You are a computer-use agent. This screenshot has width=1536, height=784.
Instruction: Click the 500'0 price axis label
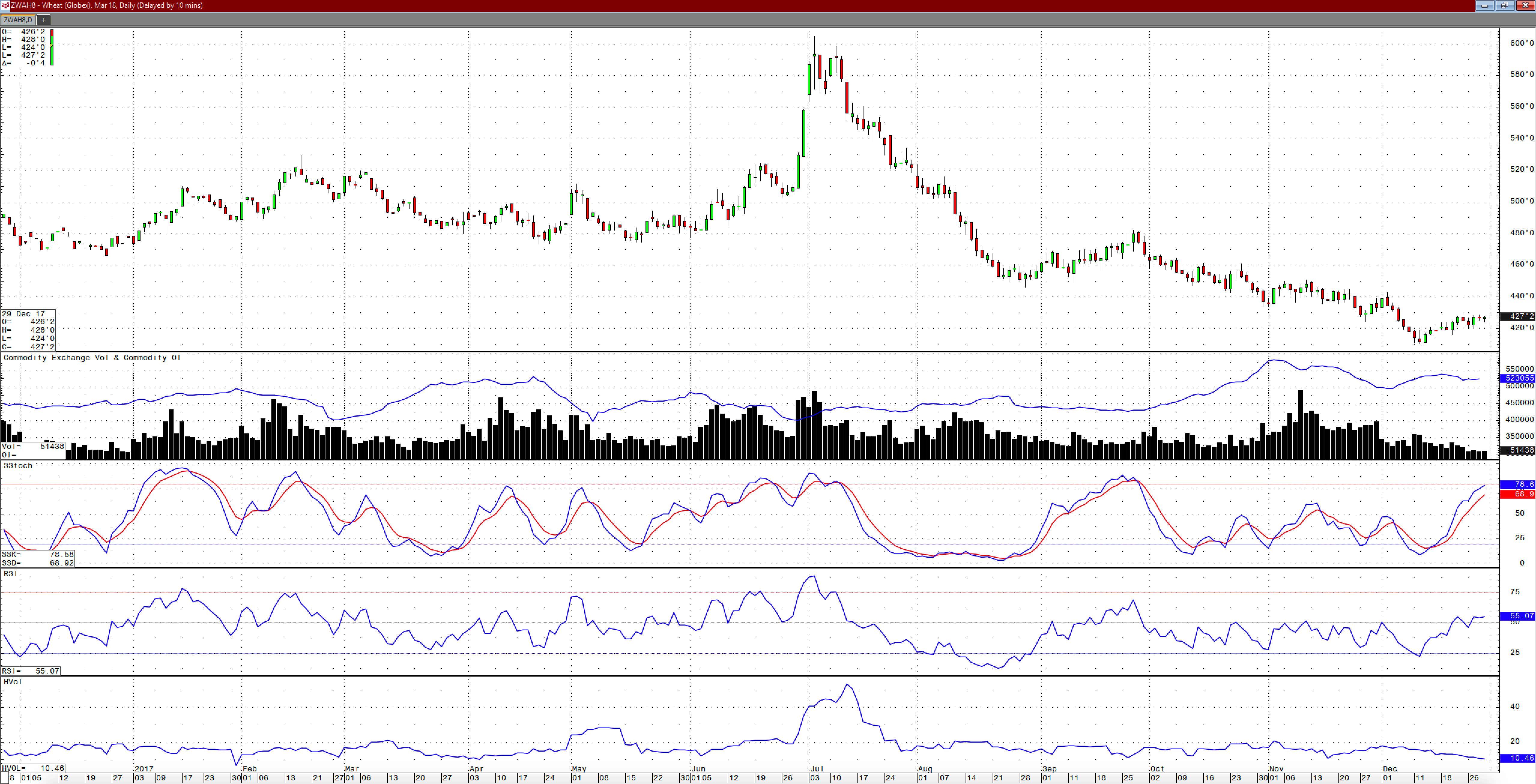[1522, 201]
